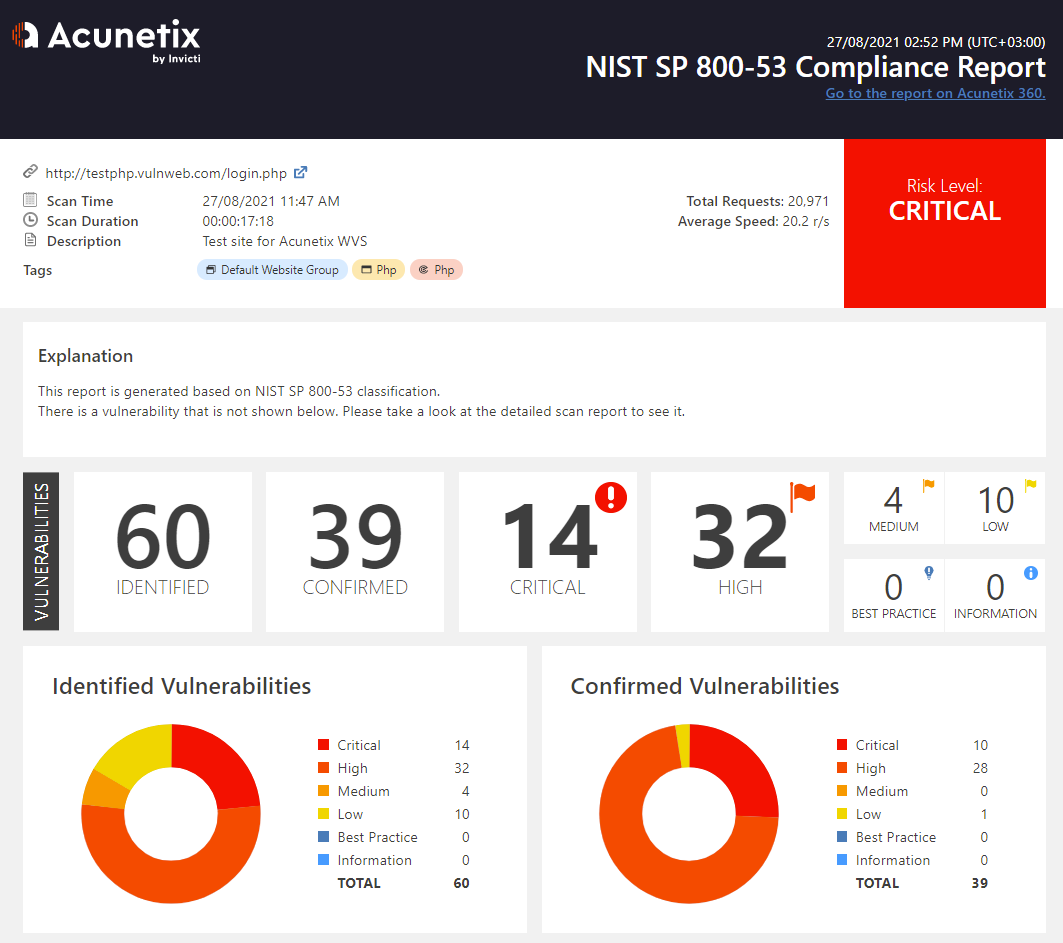The image size is (1063, 943).
Task: Click the High count 28 in the Confirmed legend
Action: click(x=980, y=768)
